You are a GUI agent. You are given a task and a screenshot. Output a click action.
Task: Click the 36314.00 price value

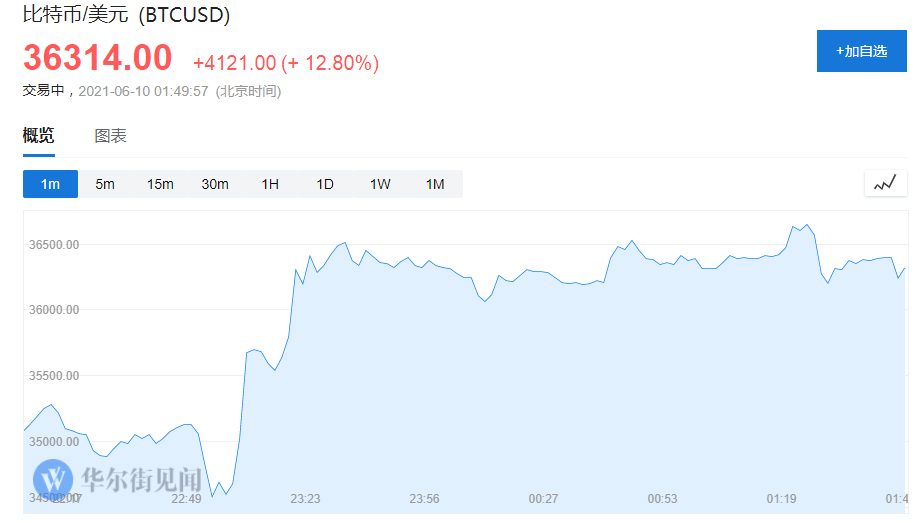point(97,58)
